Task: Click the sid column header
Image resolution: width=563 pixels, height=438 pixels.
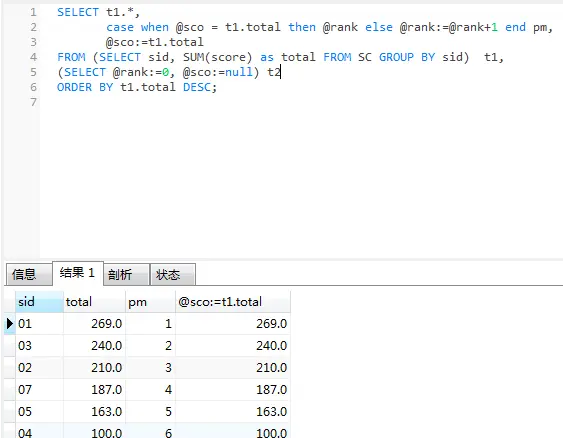Action: [x=39, y=302]
